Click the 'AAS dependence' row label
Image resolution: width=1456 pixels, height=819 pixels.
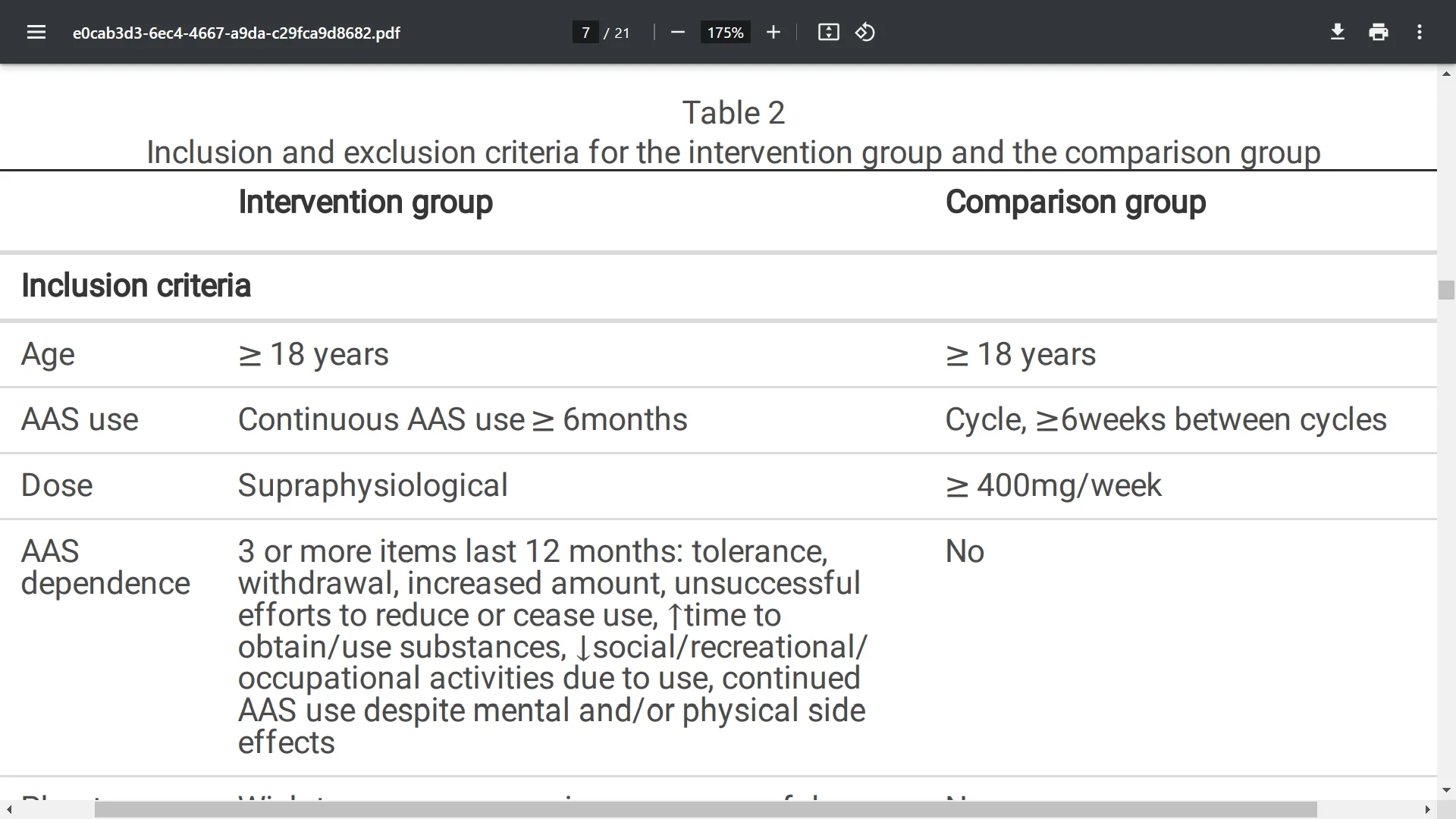[105, 567]
